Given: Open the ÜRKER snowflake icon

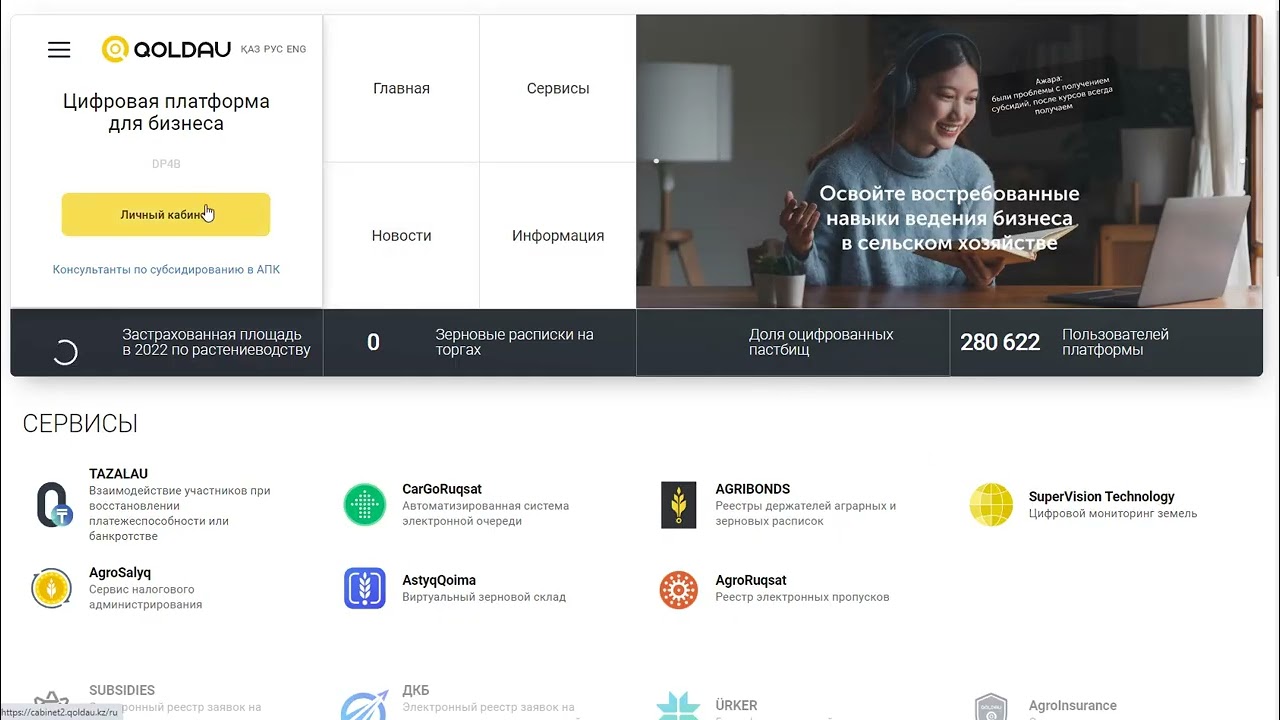Looking at the screenshot, I should tap(678, 705).
